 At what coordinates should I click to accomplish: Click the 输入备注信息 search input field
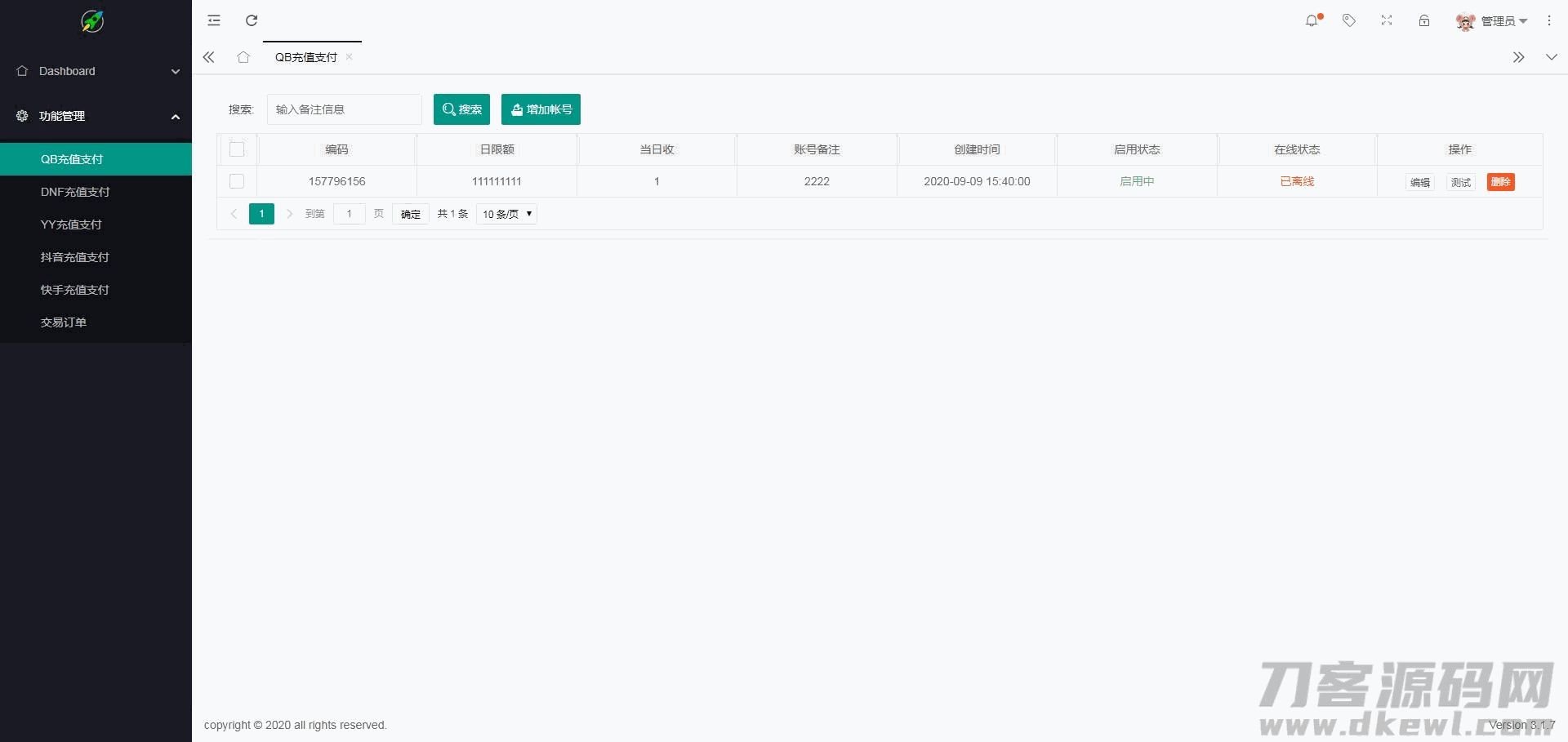coord(344,109)
